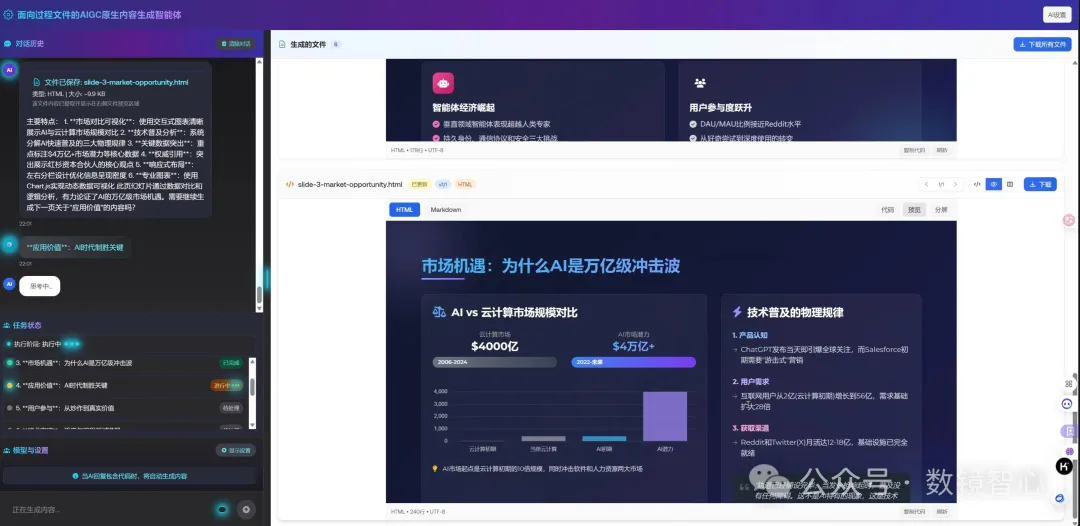1080x526 pixels.
Task: Click the blue 下载 button for slide-3
Action: point(1040,185)
